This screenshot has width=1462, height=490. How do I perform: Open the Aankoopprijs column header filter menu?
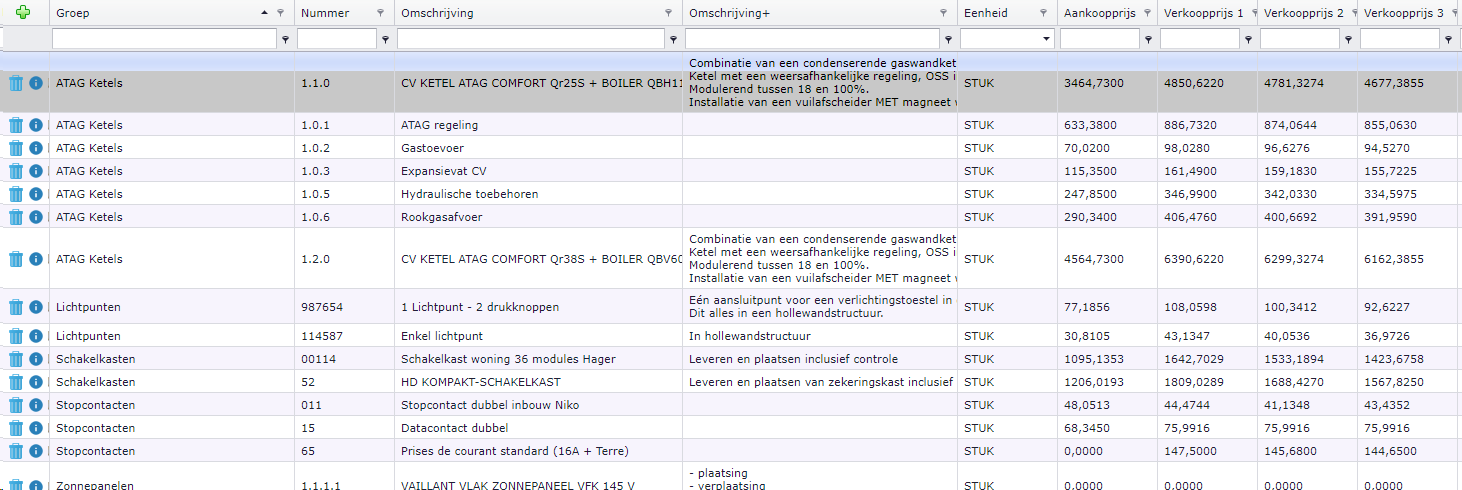1144,13
